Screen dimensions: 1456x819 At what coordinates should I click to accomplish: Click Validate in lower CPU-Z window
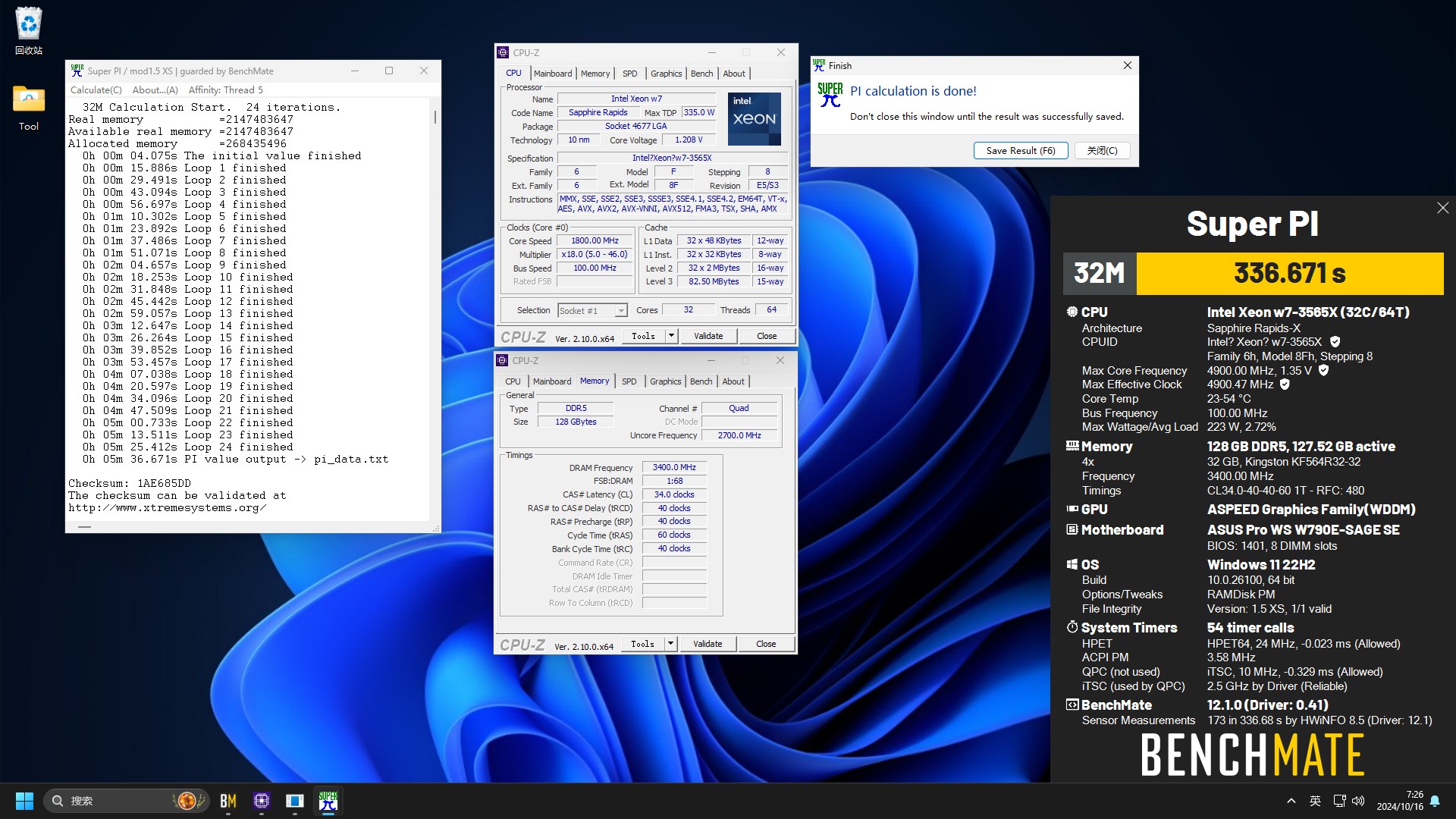[708, 644]
